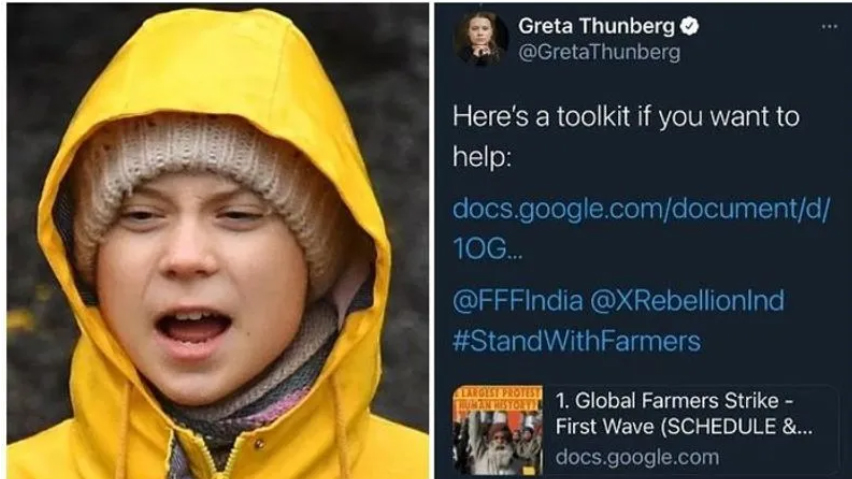Click the truncated 1OG... link text
The width and height of the screenshot is (852, 479).
tap(487, 249)
